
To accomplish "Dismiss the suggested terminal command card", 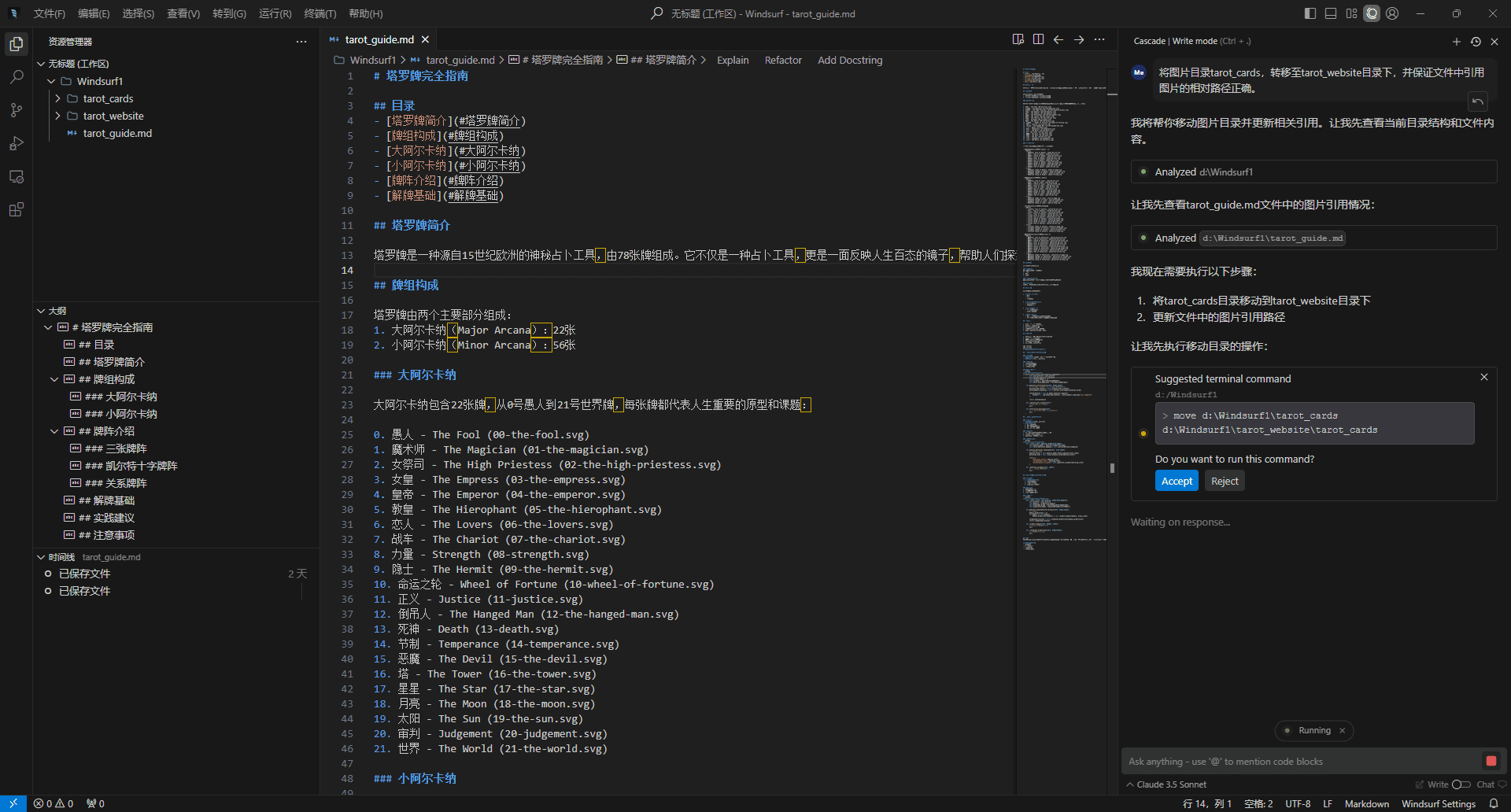I will [1484, 377].
